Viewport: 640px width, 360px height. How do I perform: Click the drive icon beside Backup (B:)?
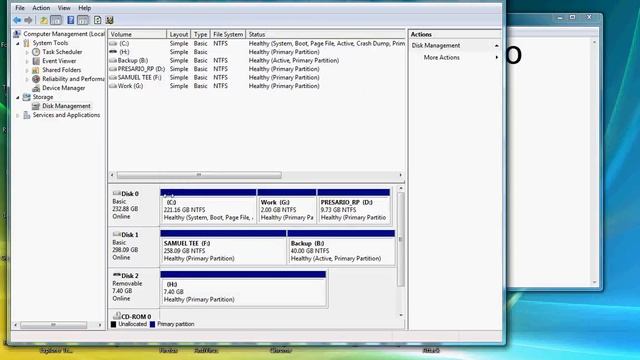(113, 60)
